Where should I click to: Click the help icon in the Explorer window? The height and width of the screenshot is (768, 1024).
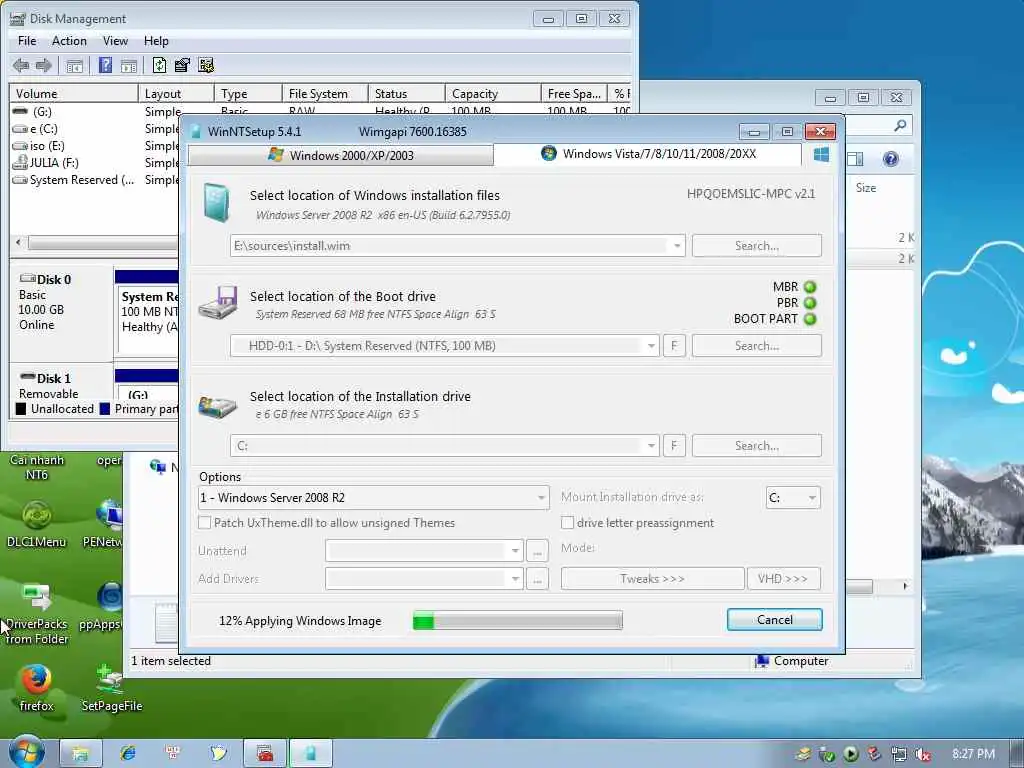(x=891, y=159)
